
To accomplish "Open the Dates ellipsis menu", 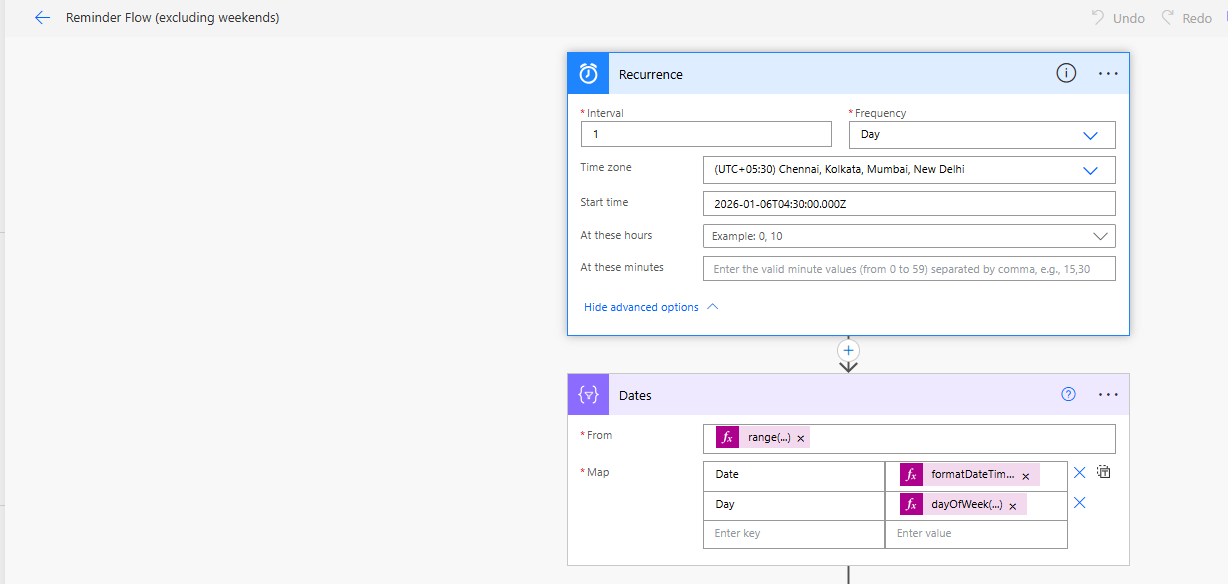I will click(x=1108, y=394).
